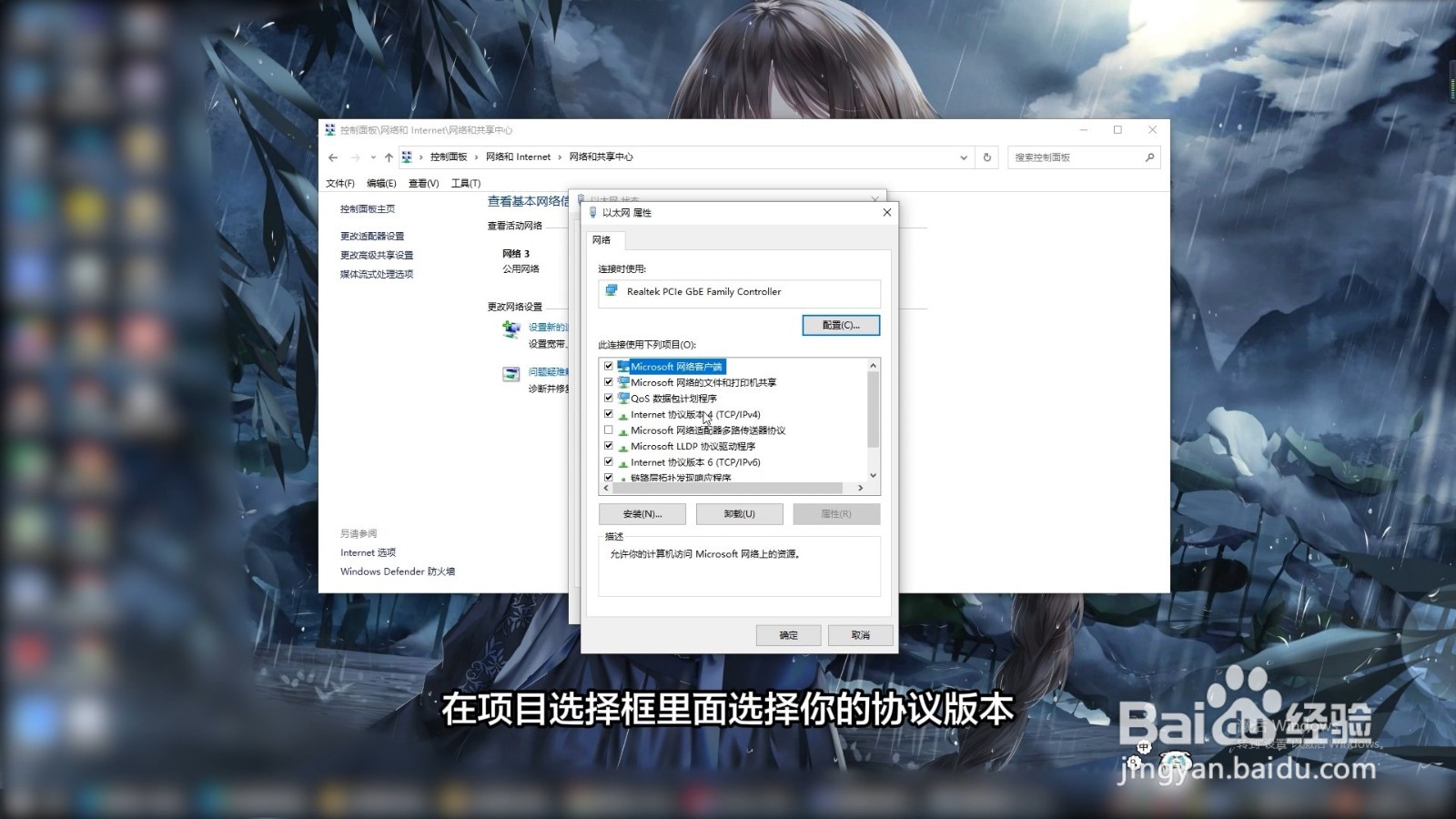Viewport: 1456px width, 819px height.
Task: Click the 网络和共享中心 breadcrumb
Action: pyautogui.click(x=601, y=157)
